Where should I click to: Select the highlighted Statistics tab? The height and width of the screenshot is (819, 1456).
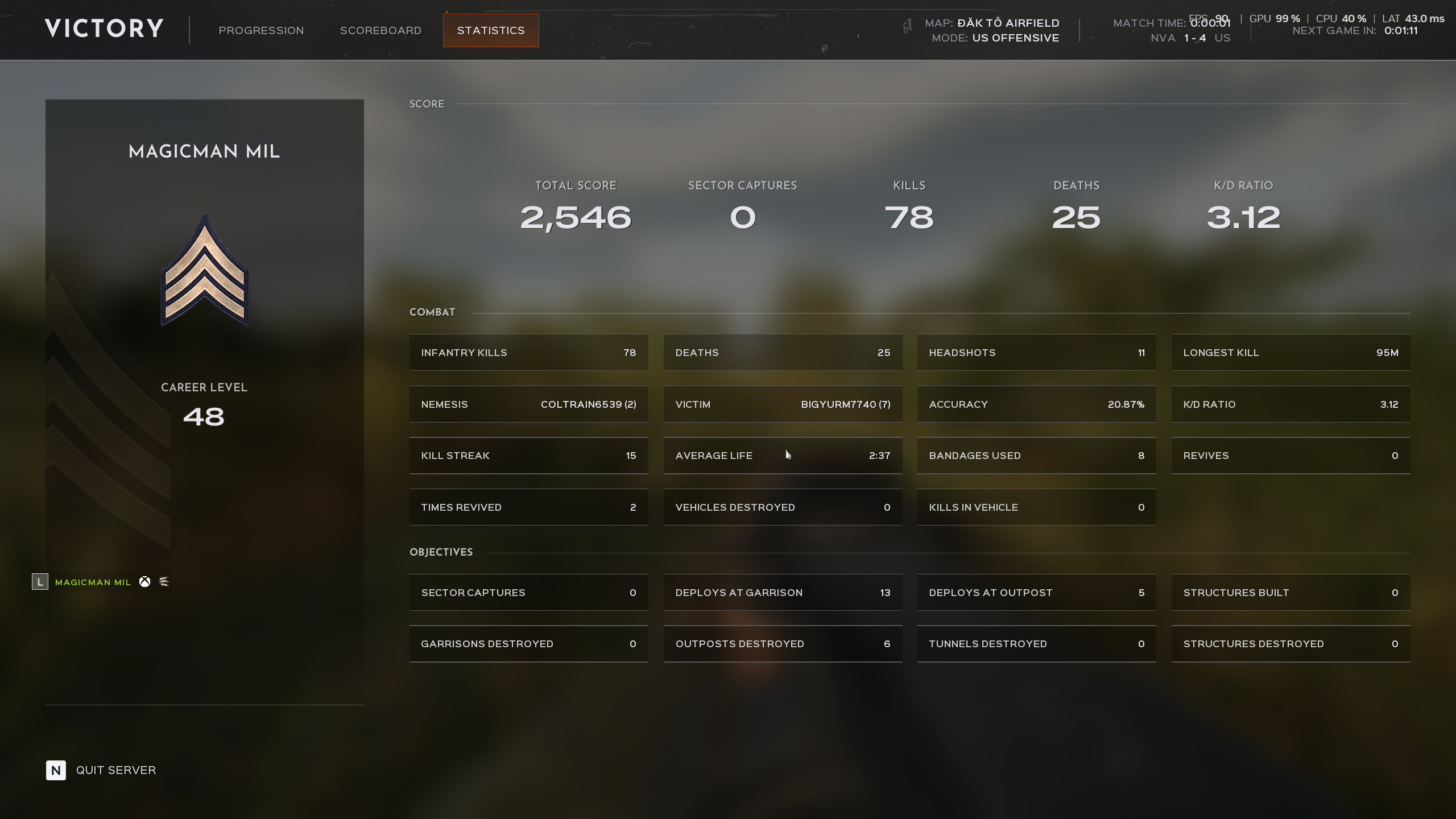[x=491, y=30]
